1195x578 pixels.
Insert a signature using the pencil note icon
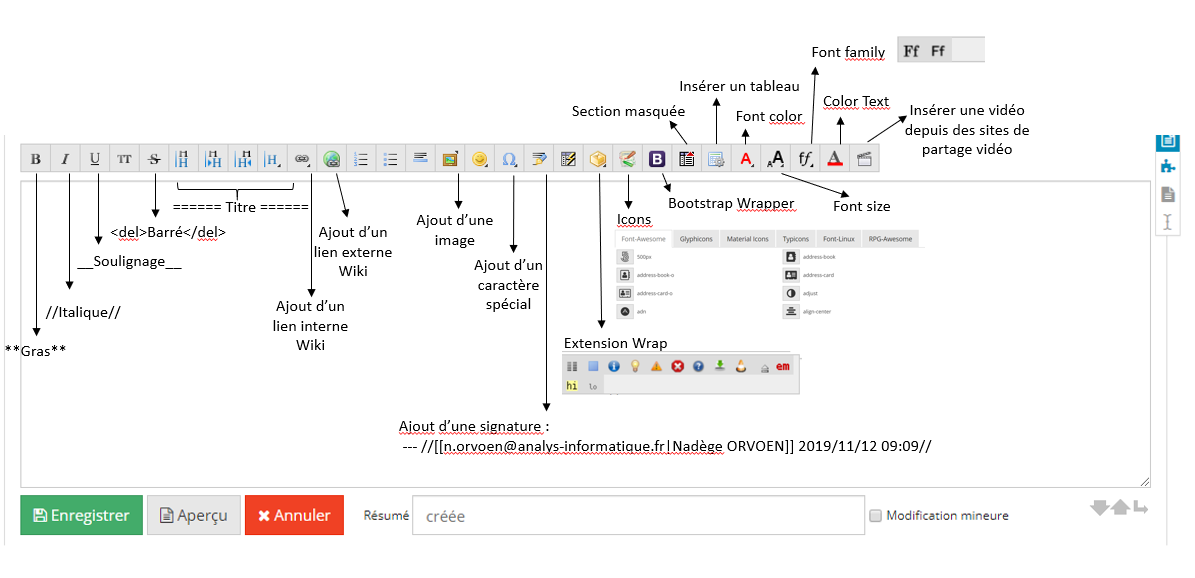tap(539, 158)
